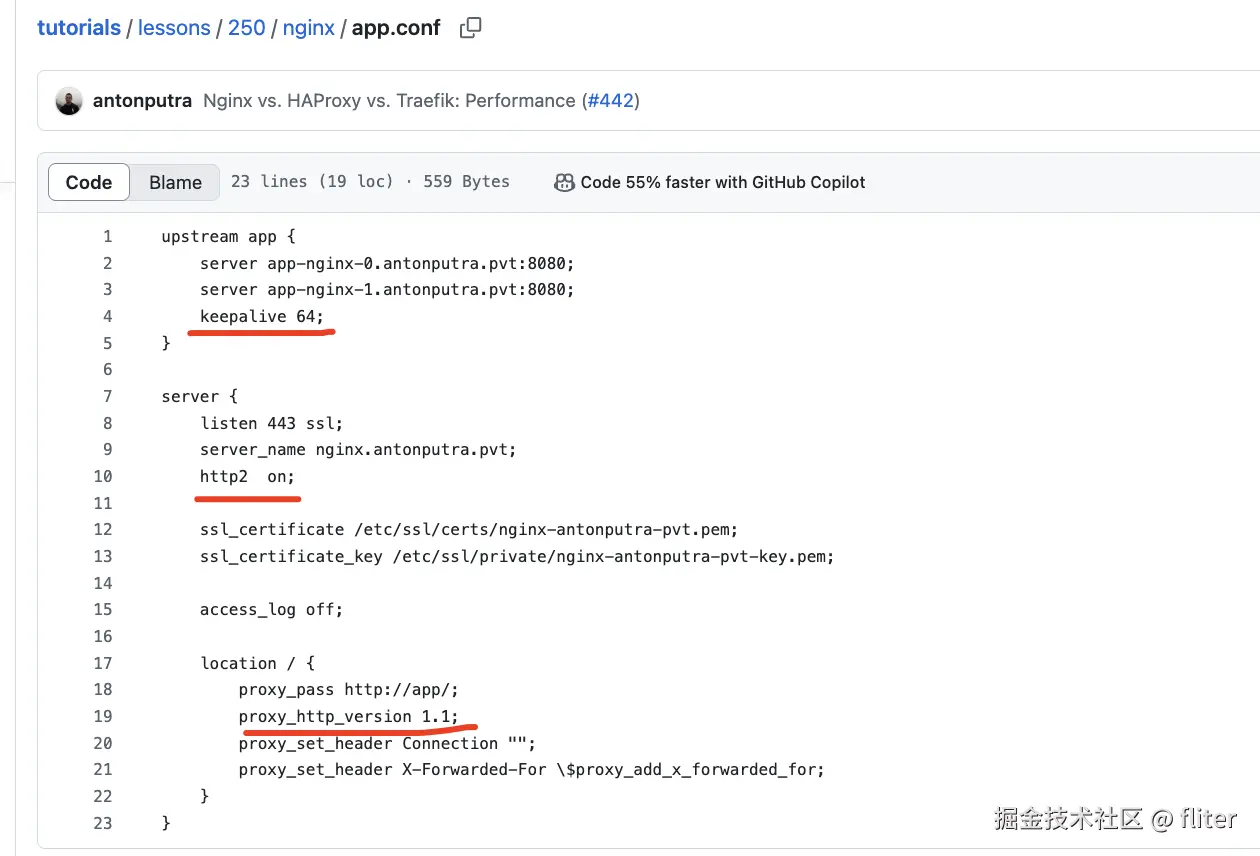Click line number 23 at file end
Screen dimensions: 1260x856
pyautogui.click(x=103, y=823)
